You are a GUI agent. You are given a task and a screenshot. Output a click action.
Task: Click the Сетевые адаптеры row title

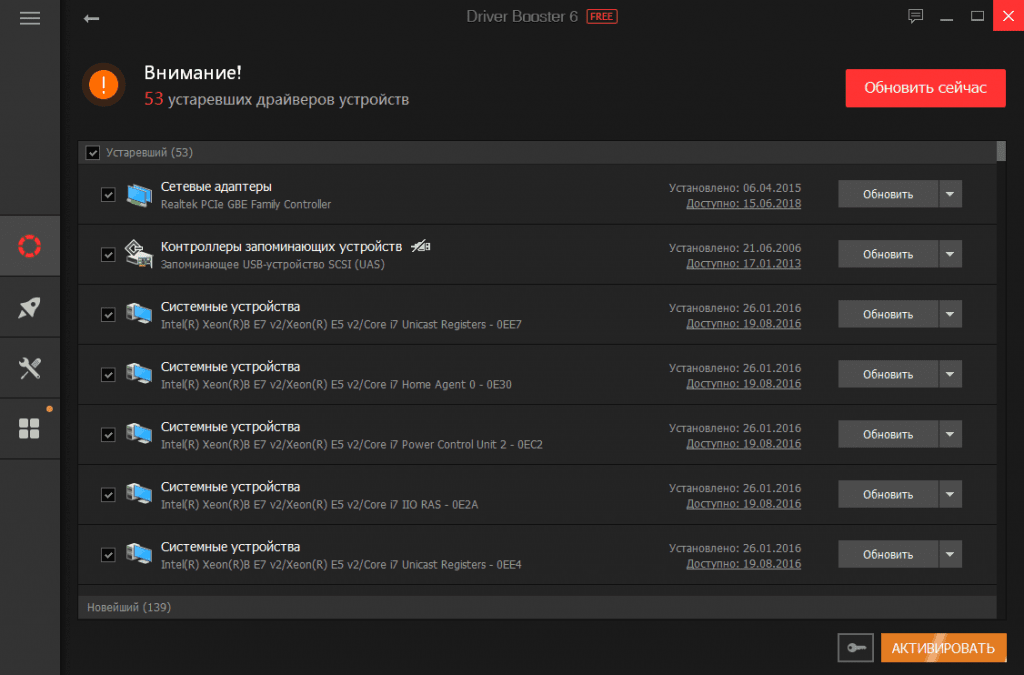pos(216,187)
